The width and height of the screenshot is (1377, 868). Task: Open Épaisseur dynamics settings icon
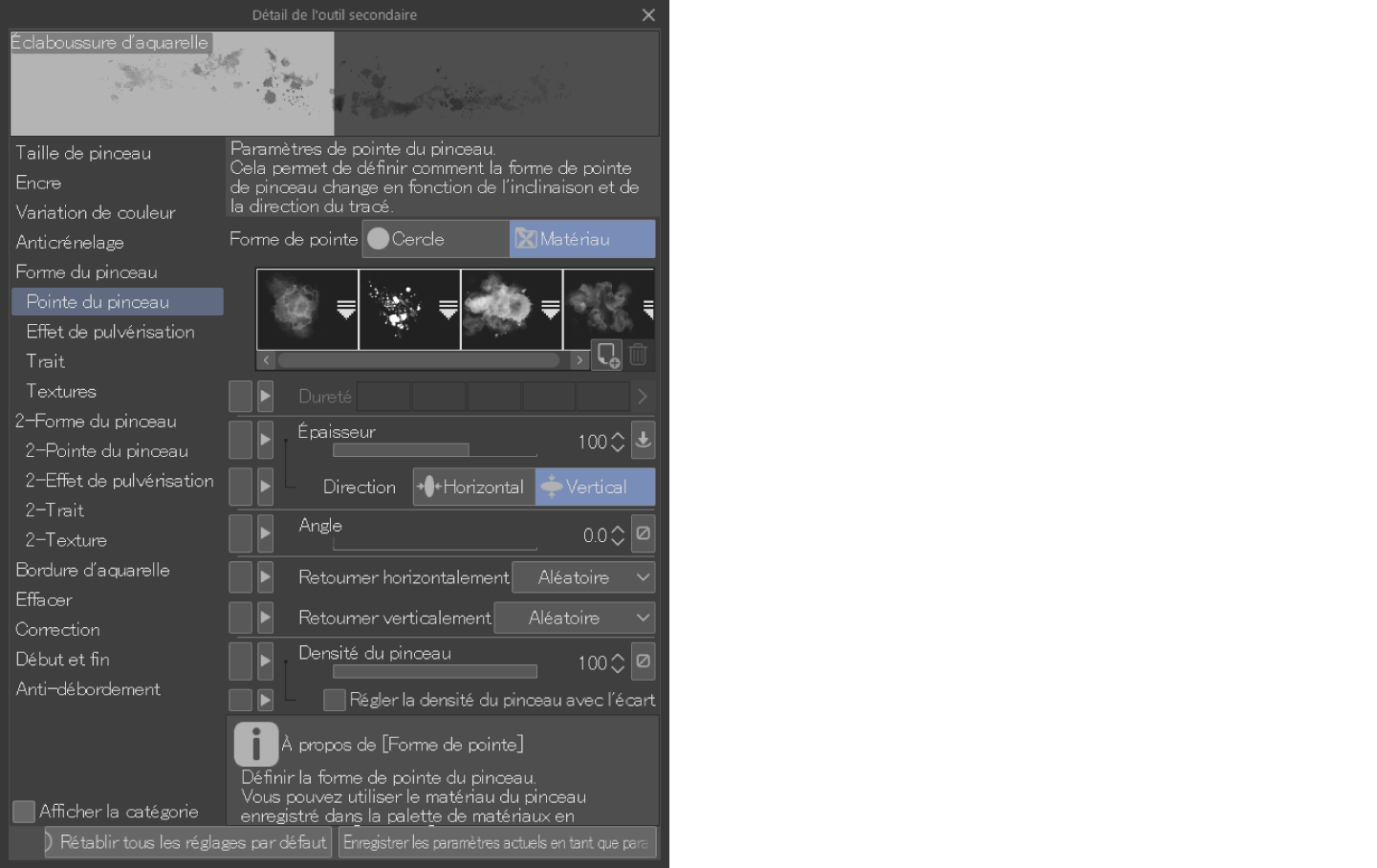pos(644,440)
